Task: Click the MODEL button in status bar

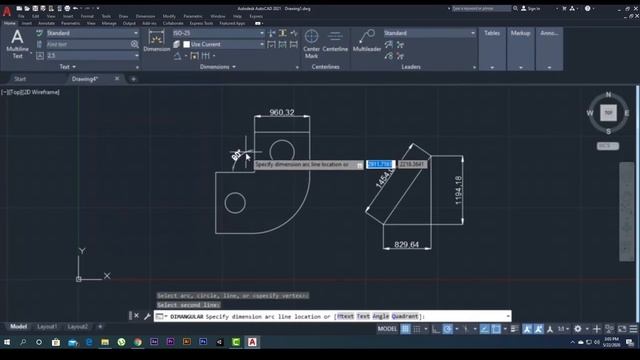Action: (x=387, y=329)
